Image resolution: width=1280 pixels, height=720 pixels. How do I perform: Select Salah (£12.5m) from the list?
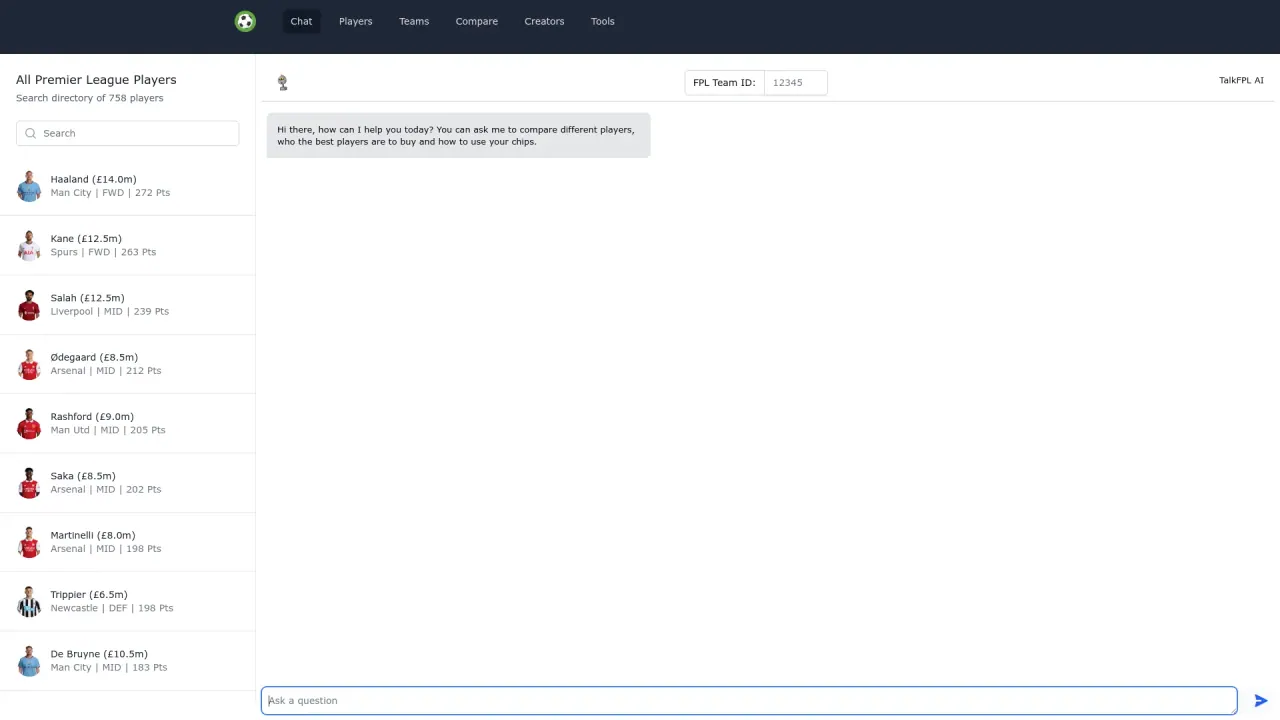point(128,305)
